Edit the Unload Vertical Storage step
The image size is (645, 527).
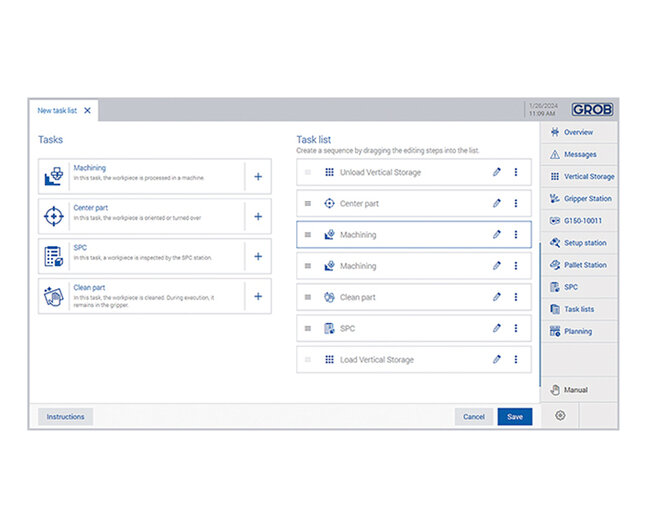pos(497,172)
